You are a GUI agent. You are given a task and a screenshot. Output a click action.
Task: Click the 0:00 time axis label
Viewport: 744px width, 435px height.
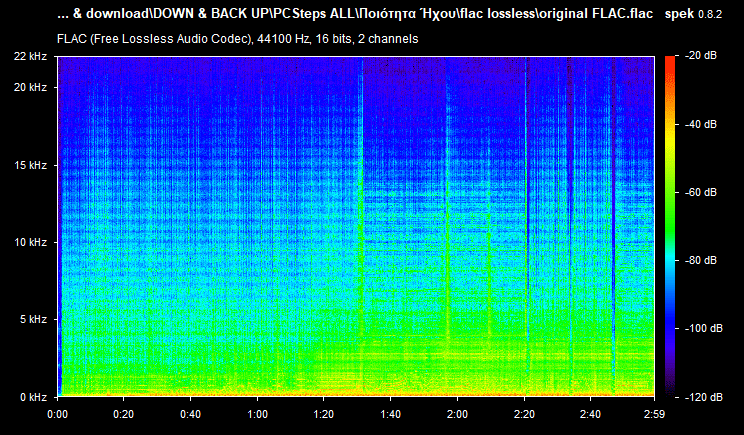(57, 415)
